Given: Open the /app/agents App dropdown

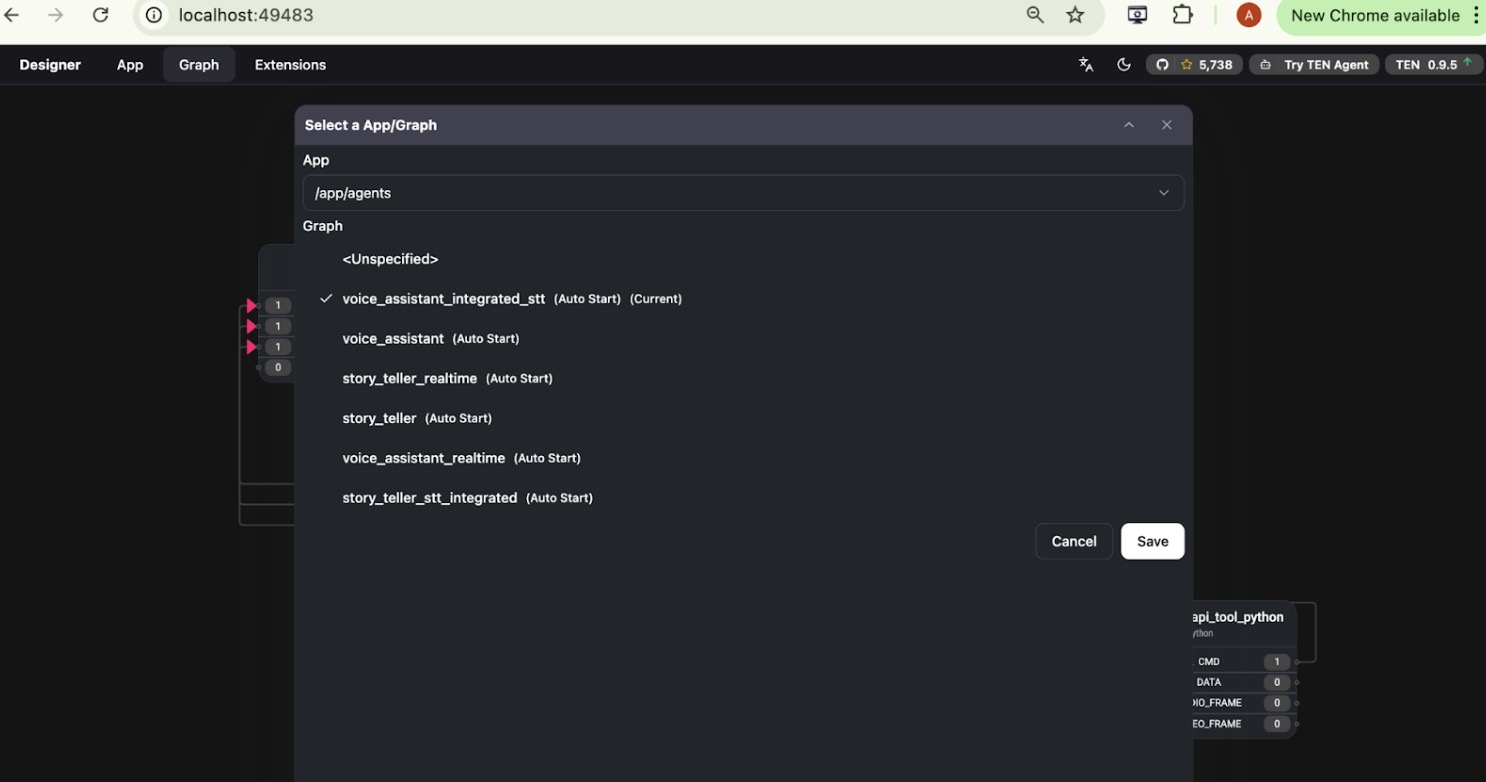Looking at the screenshot, I should coord(742,193).
